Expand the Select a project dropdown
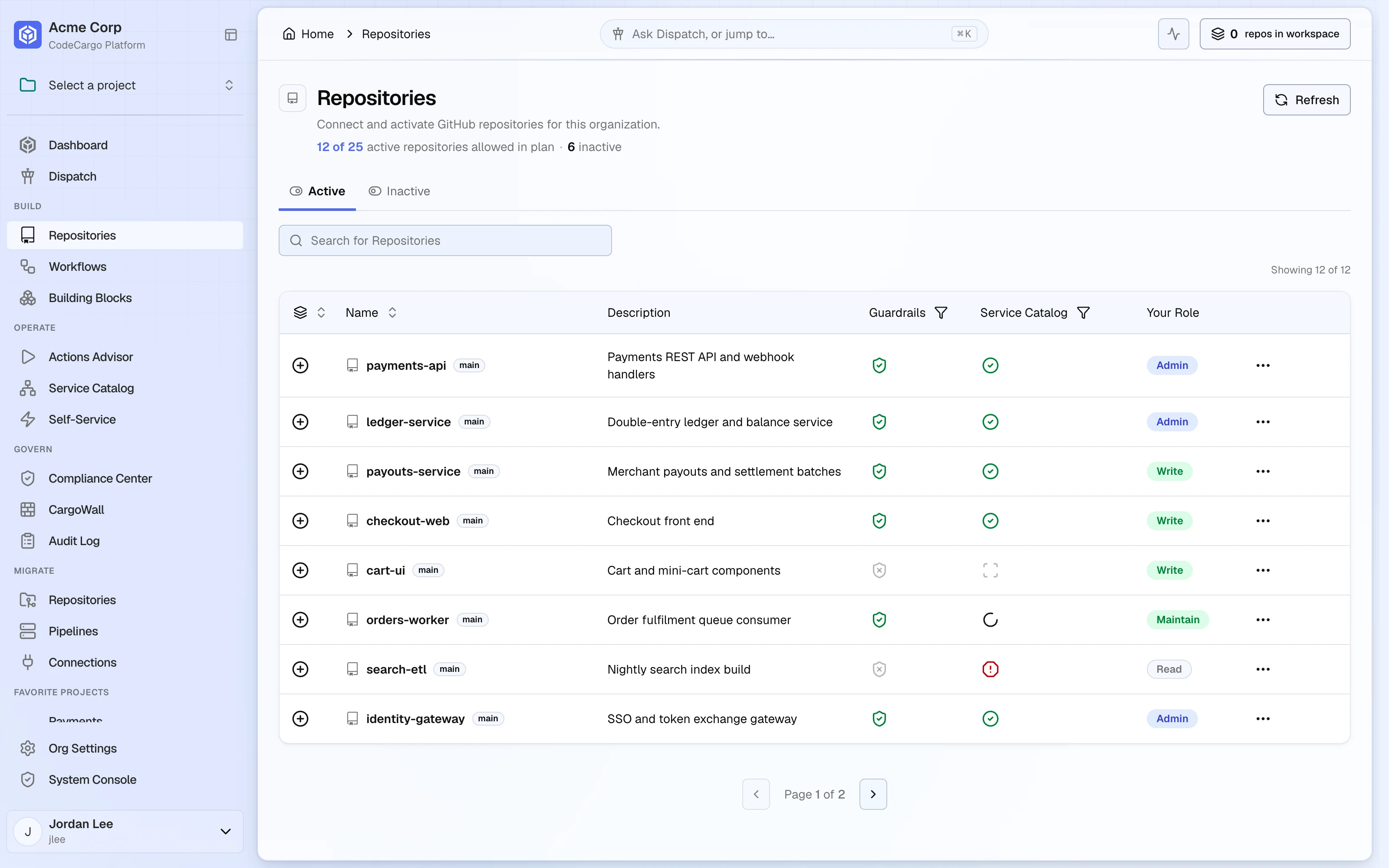Screen dimensions: 1389x868 (125, 85)
